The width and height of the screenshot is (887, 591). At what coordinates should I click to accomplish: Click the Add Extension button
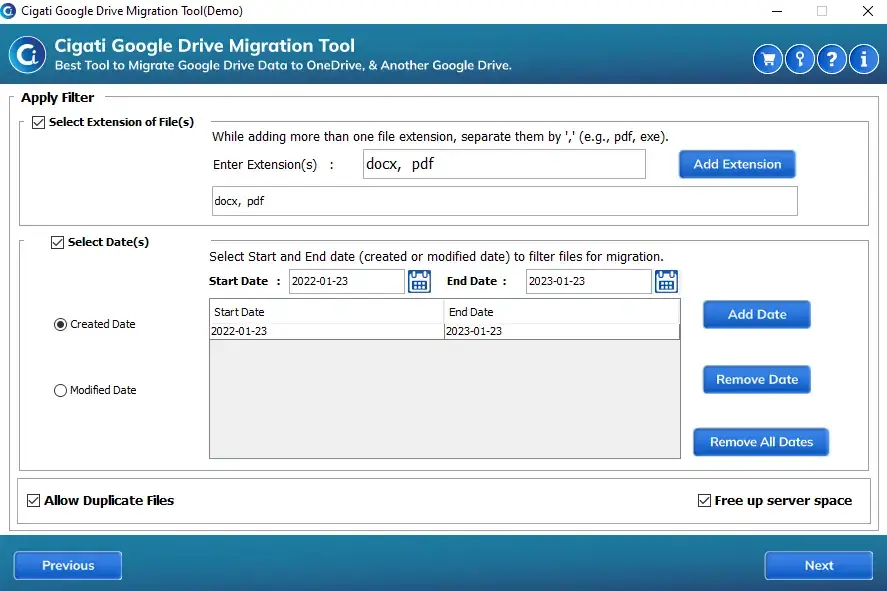pos(737,164)
